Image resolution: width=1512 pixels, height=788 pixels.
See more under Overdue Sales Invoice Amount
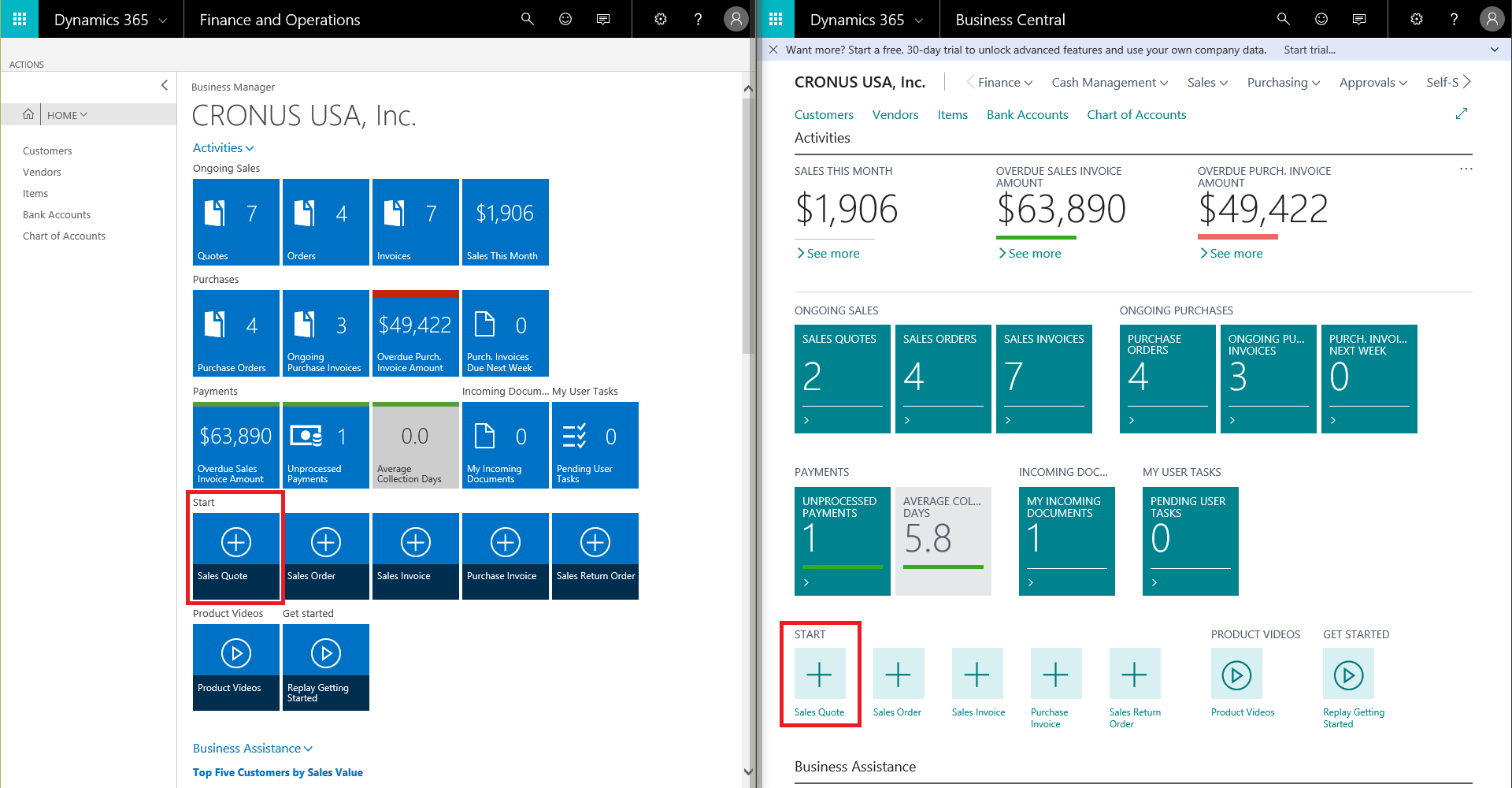click(1030, 253)
